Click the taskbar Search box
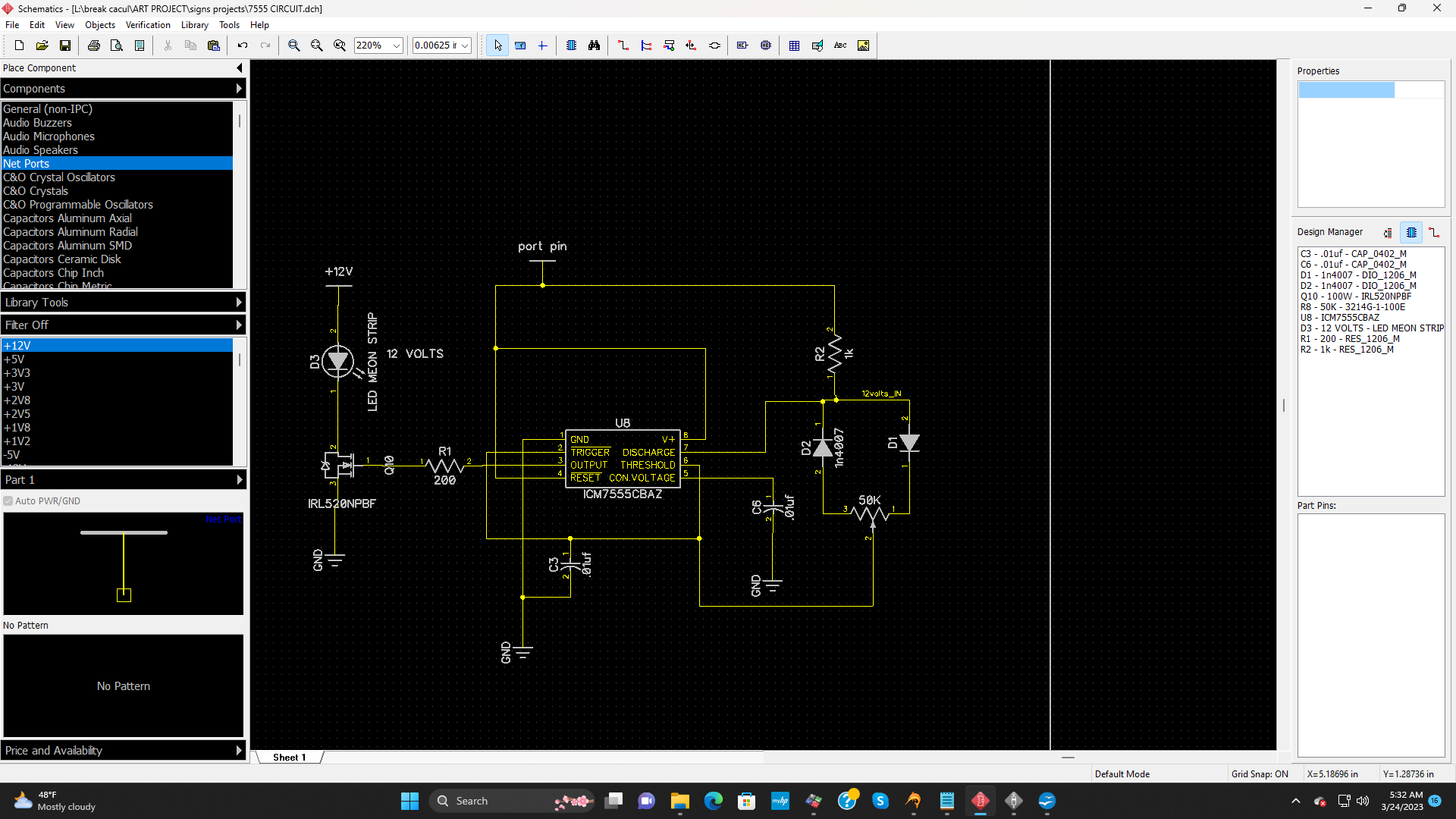Image resolution: width=1456 pixels, height=819 pixels. (513, 801)
